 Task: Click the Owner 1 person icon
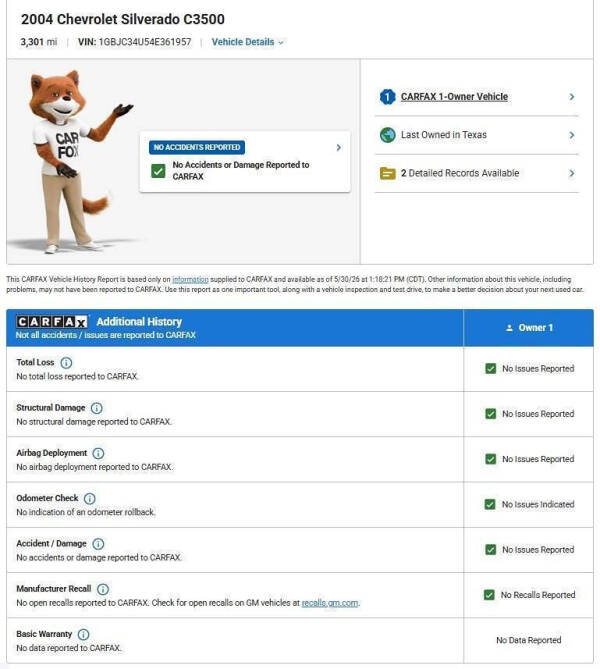pyautogui.click(x=509, y=328)
